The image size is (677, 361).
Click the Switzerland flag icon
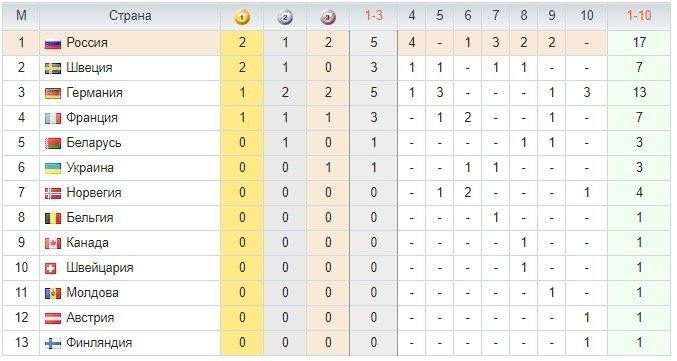click(x=51, y=269)
